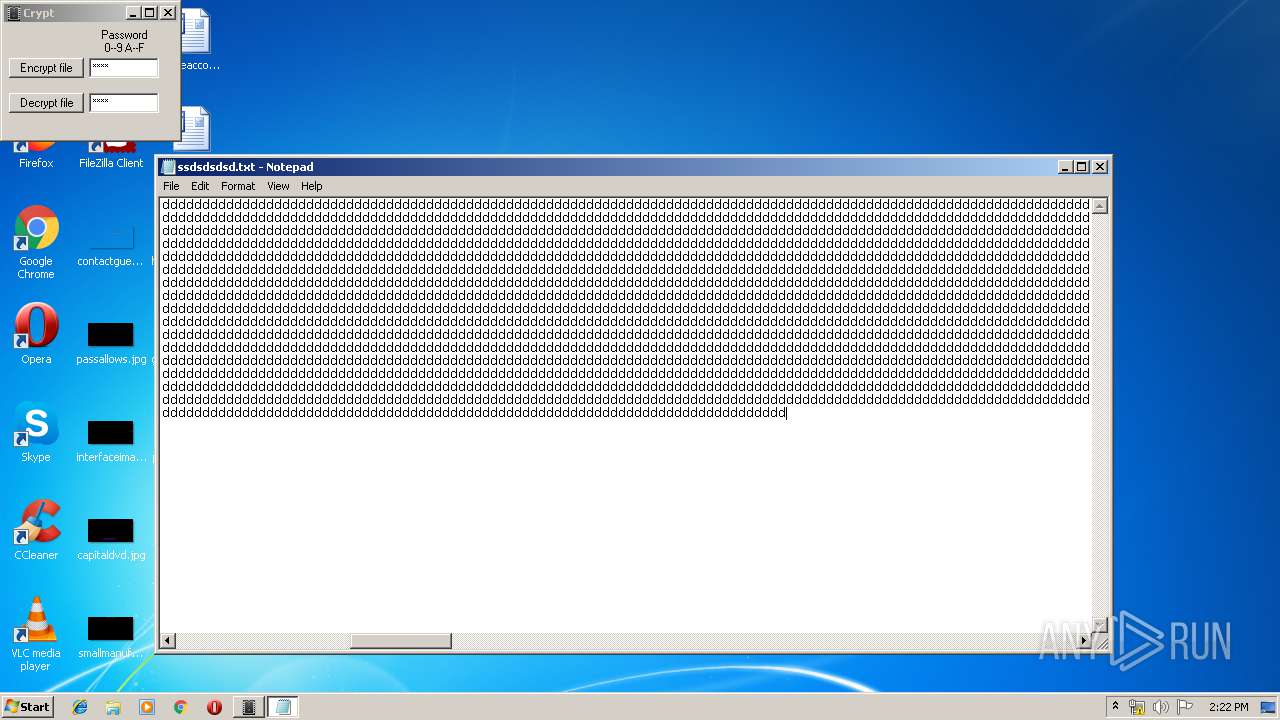Select the passallows.jpg desktop file
The width and height of the screenshot is (1280, 720).
pyautogui.click(x=111, y=343)
